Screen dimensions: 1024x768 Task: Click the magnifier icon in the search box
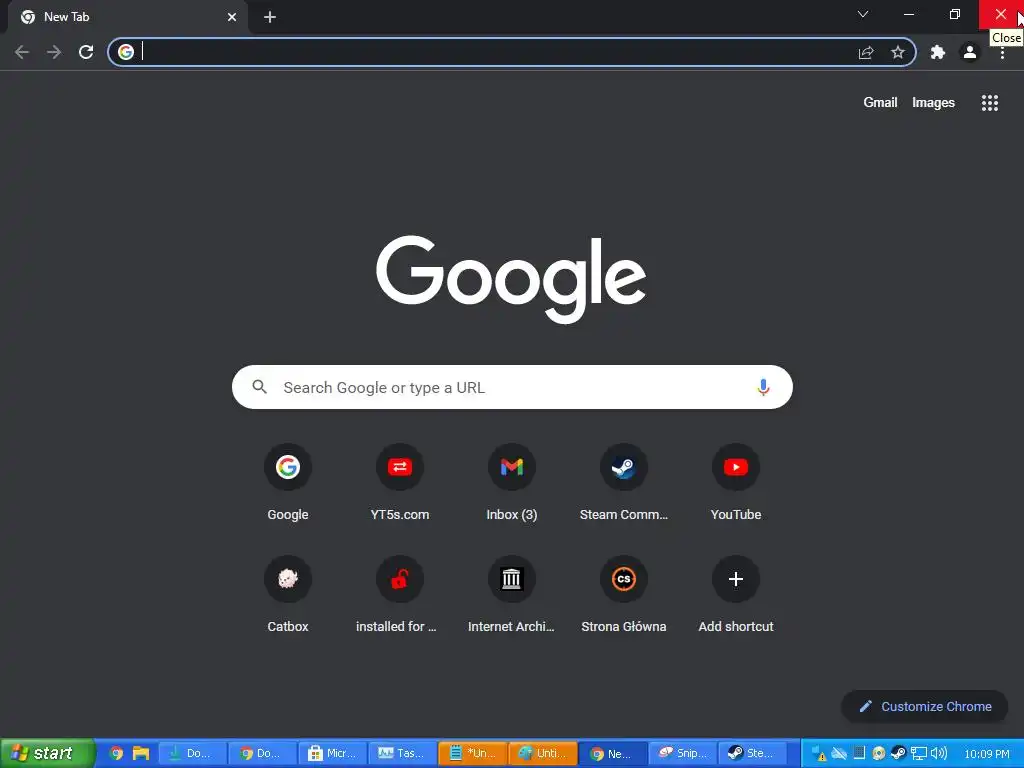[260, 387]
